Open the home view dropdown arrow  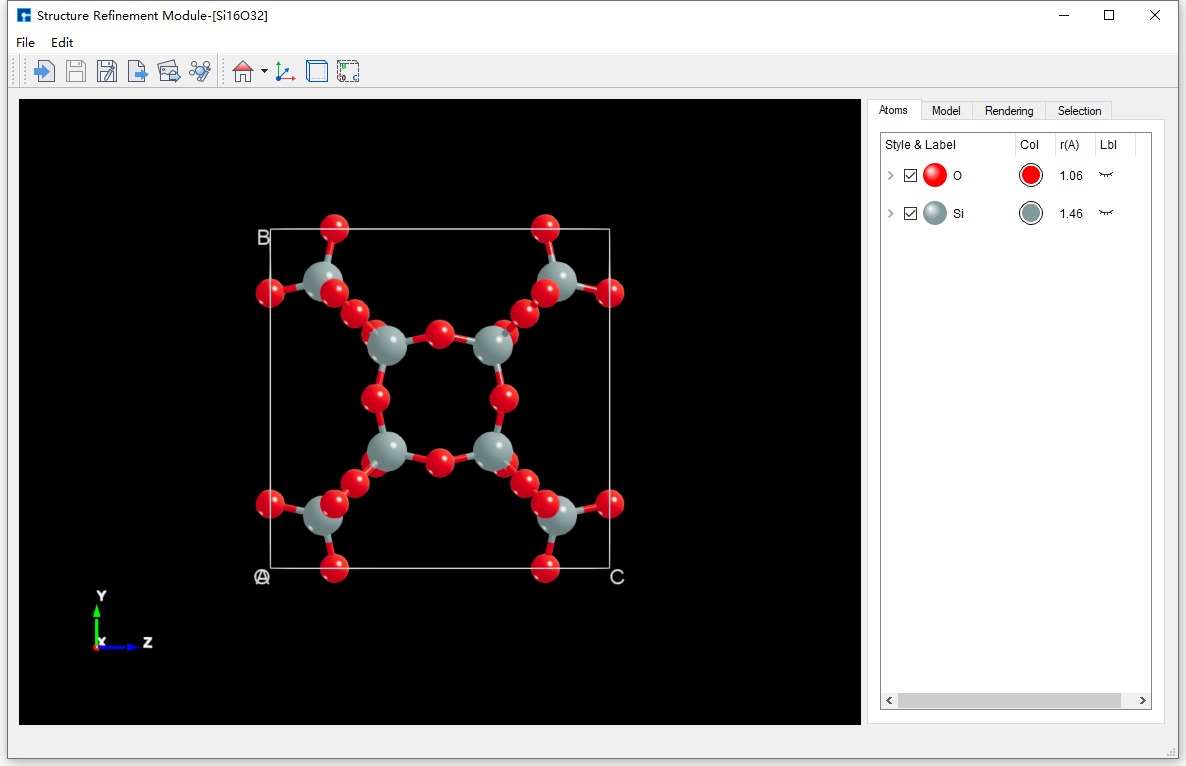tap(263, 70)
